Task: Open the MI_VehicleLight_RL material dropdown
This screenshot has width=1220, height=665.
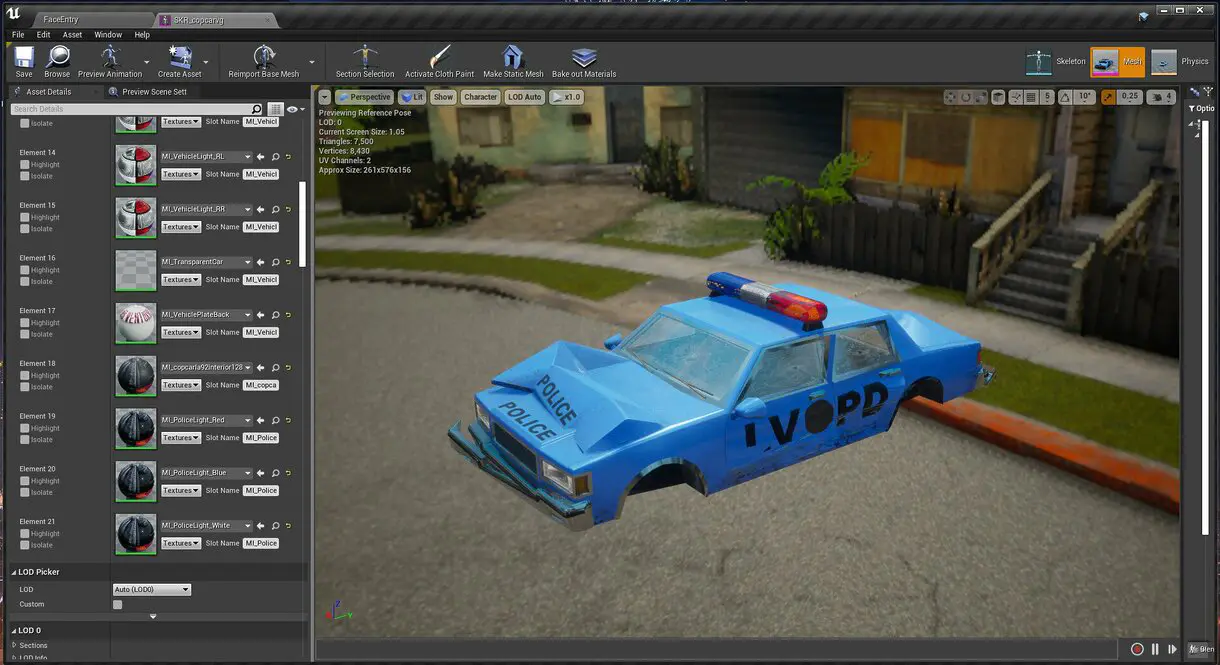Action: point(207,157)
